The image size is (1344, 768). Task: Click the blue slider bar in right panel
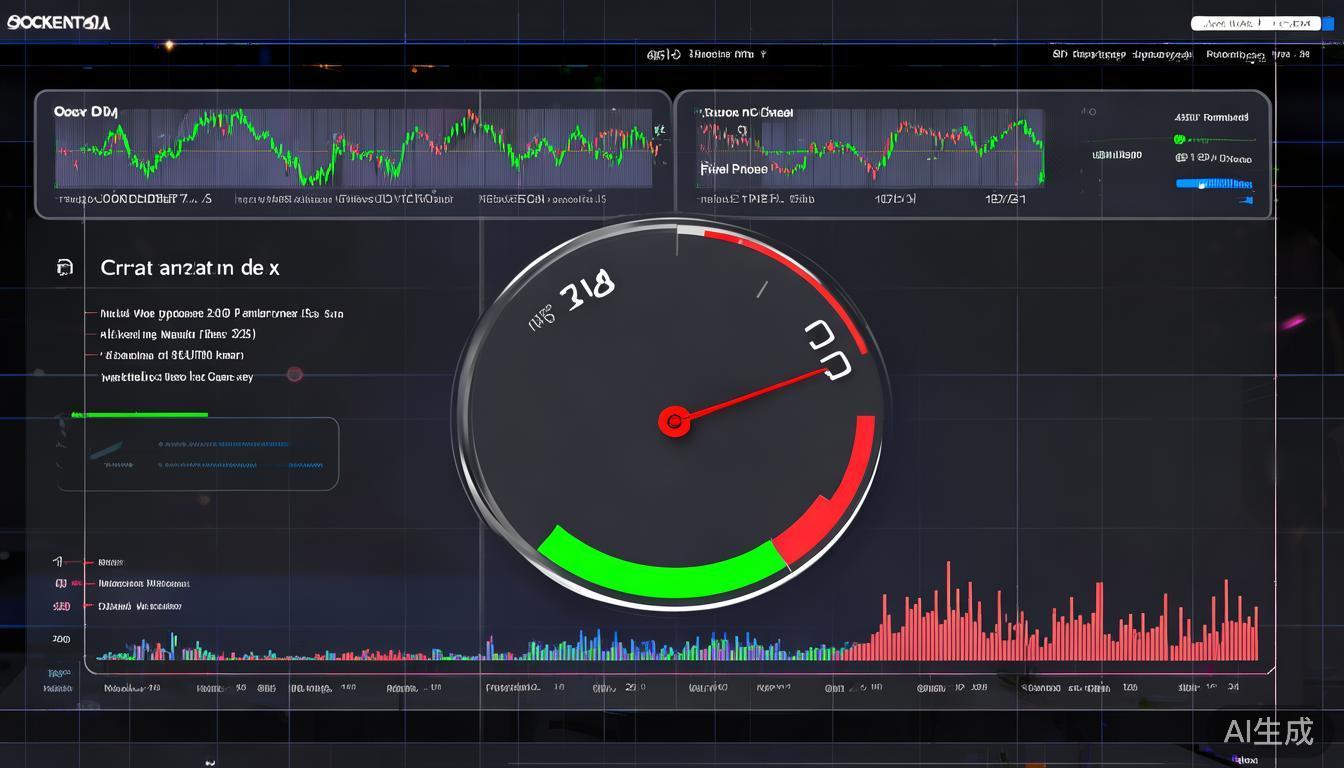1214,184
